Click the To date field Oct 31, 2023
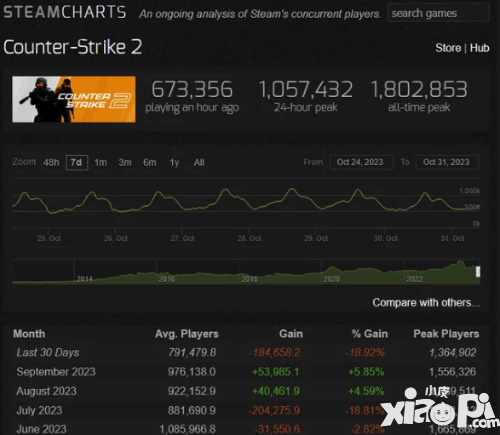The image size is (500, 435). pyautogui.click(x=447, y=162)
